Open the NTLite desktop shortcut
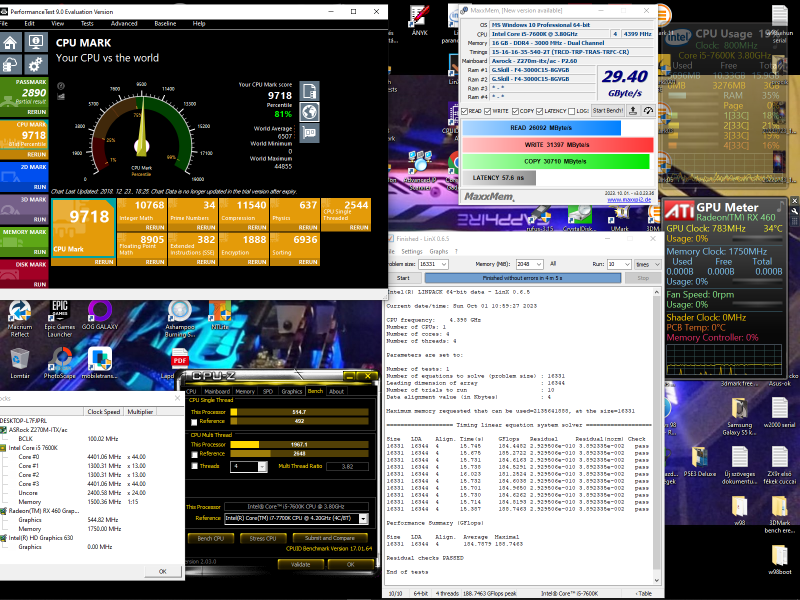This screenshot has height=600, width=800. (220, 315)
